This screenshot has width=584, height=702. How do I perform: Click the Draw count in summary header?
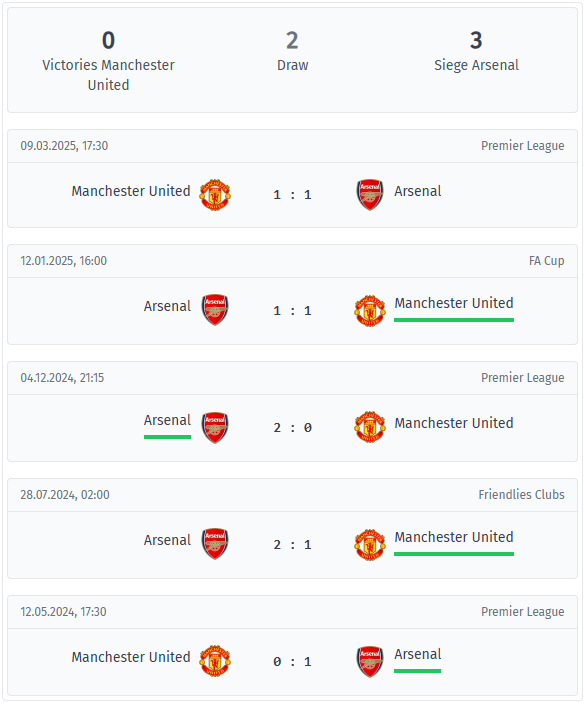292,40
